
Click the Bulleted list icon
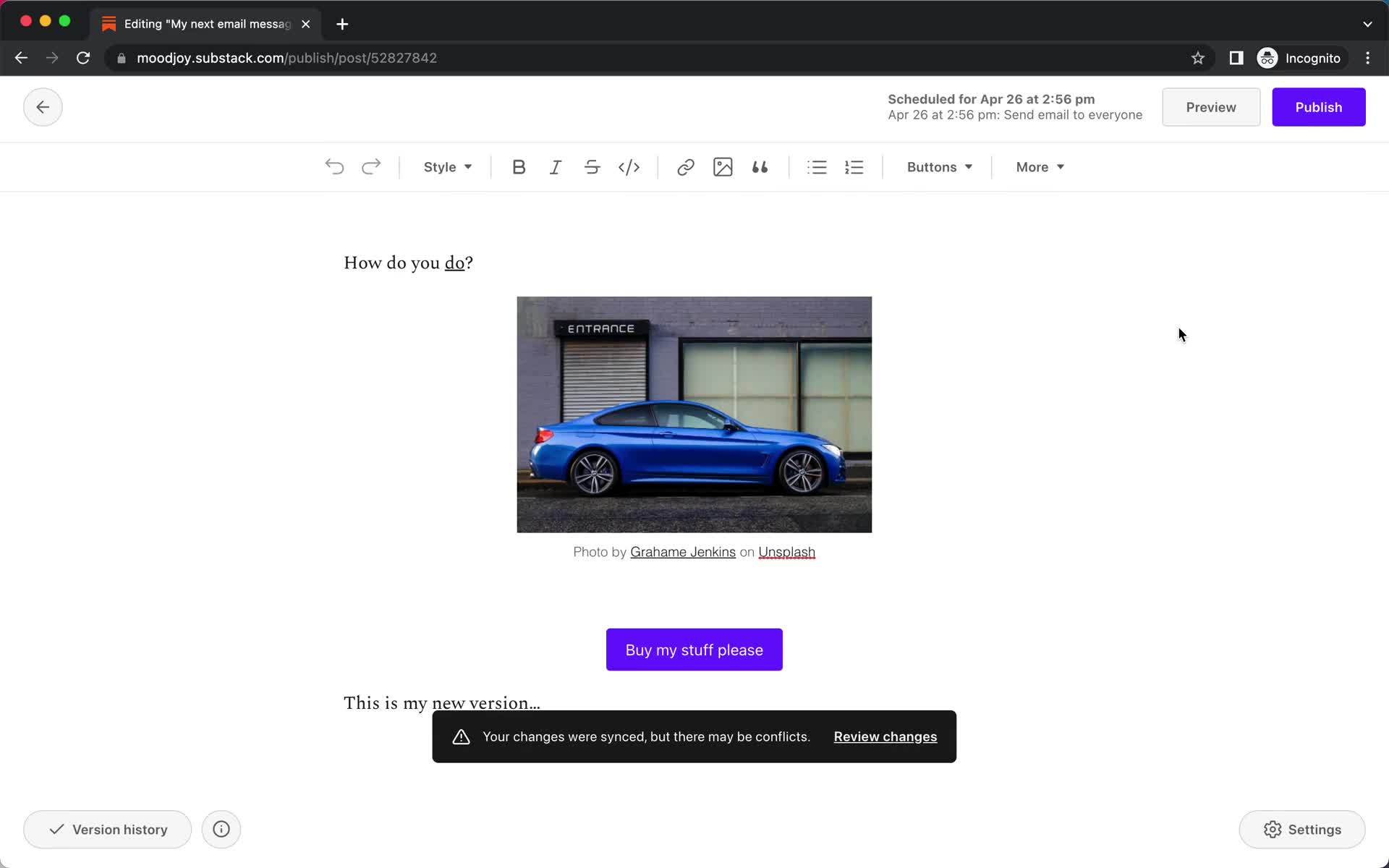(x=817, y=167)
